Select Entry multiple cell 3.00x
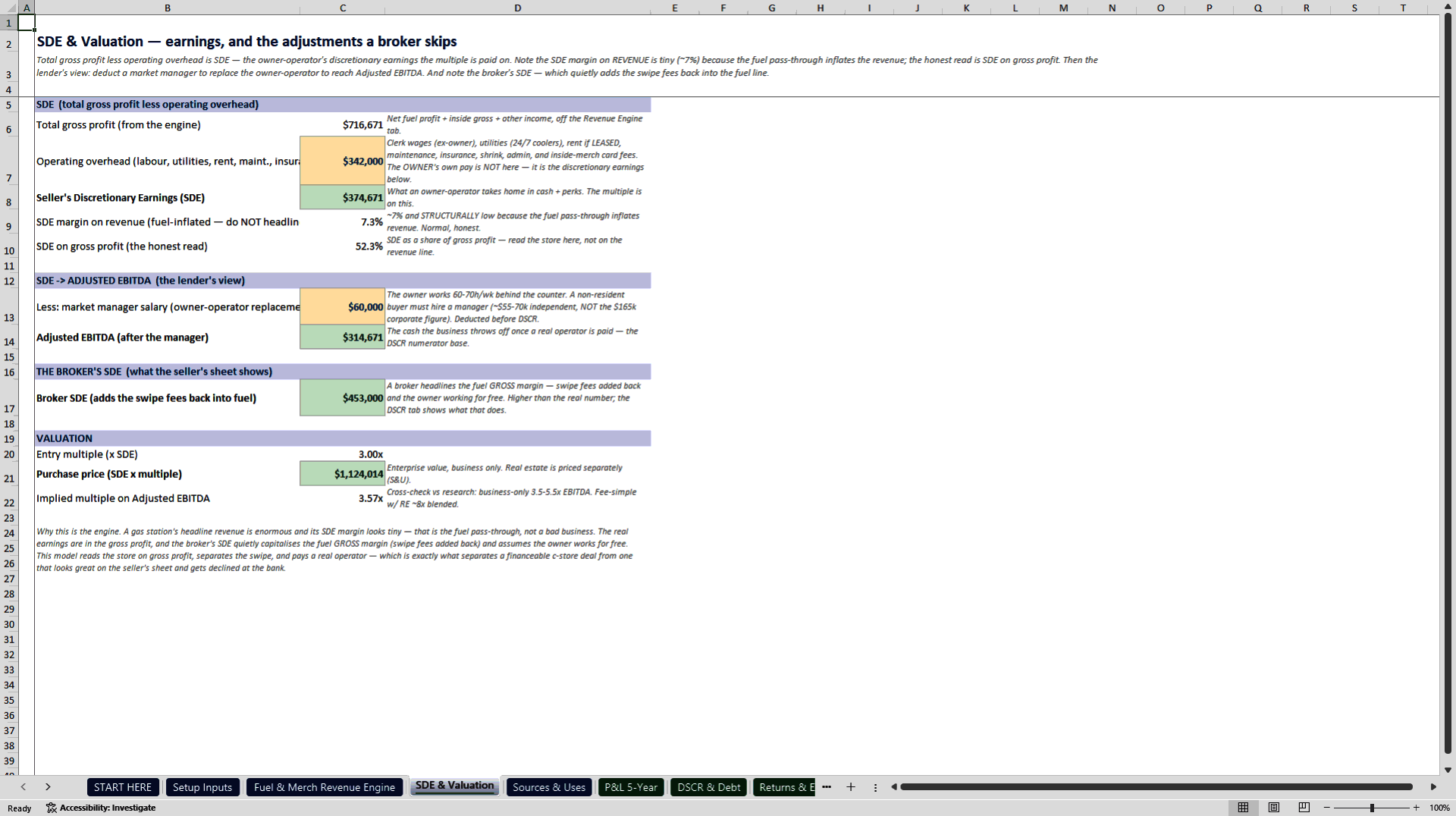The width and height of the screenshot is (1456, 816). (x=343, y=454)
